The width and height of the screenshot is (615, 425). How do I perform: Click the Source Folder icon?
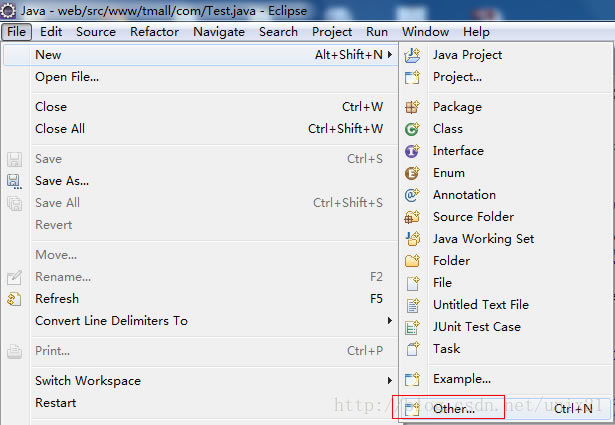point(412,217)
